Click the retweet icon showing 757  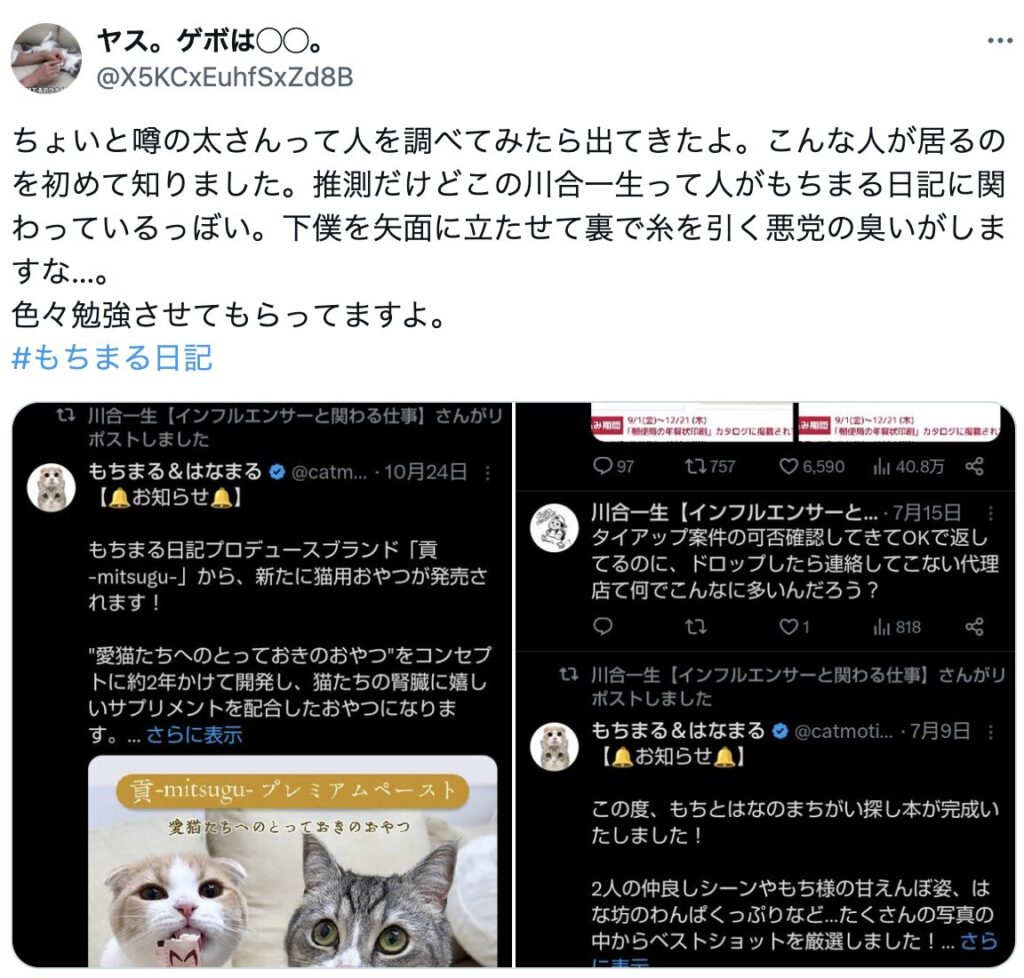point(694,466)
